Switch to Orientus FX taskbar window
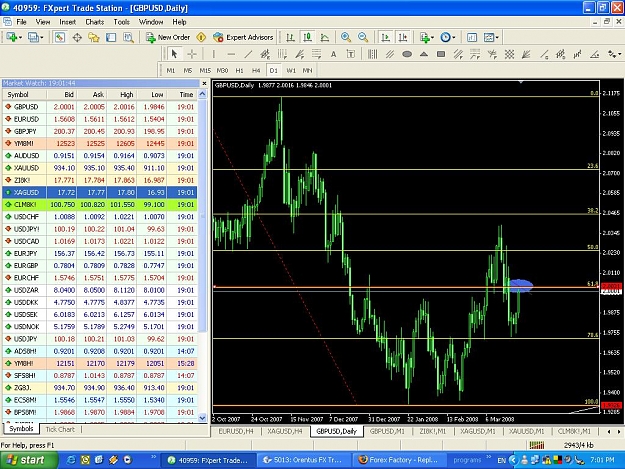Viewport: 625px width, 469px height. click(x=304, y=460)
